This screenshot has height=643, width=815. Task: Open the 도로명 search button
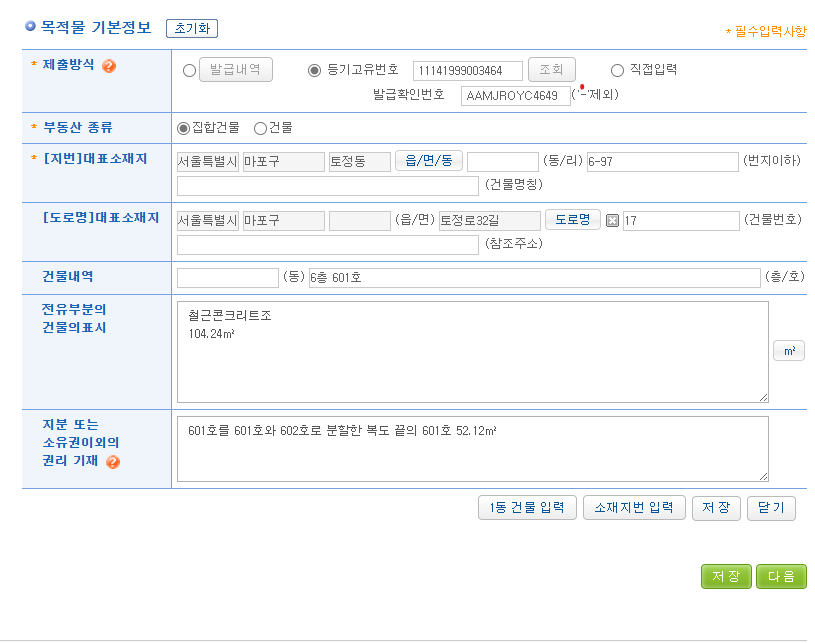coord(573,219)
